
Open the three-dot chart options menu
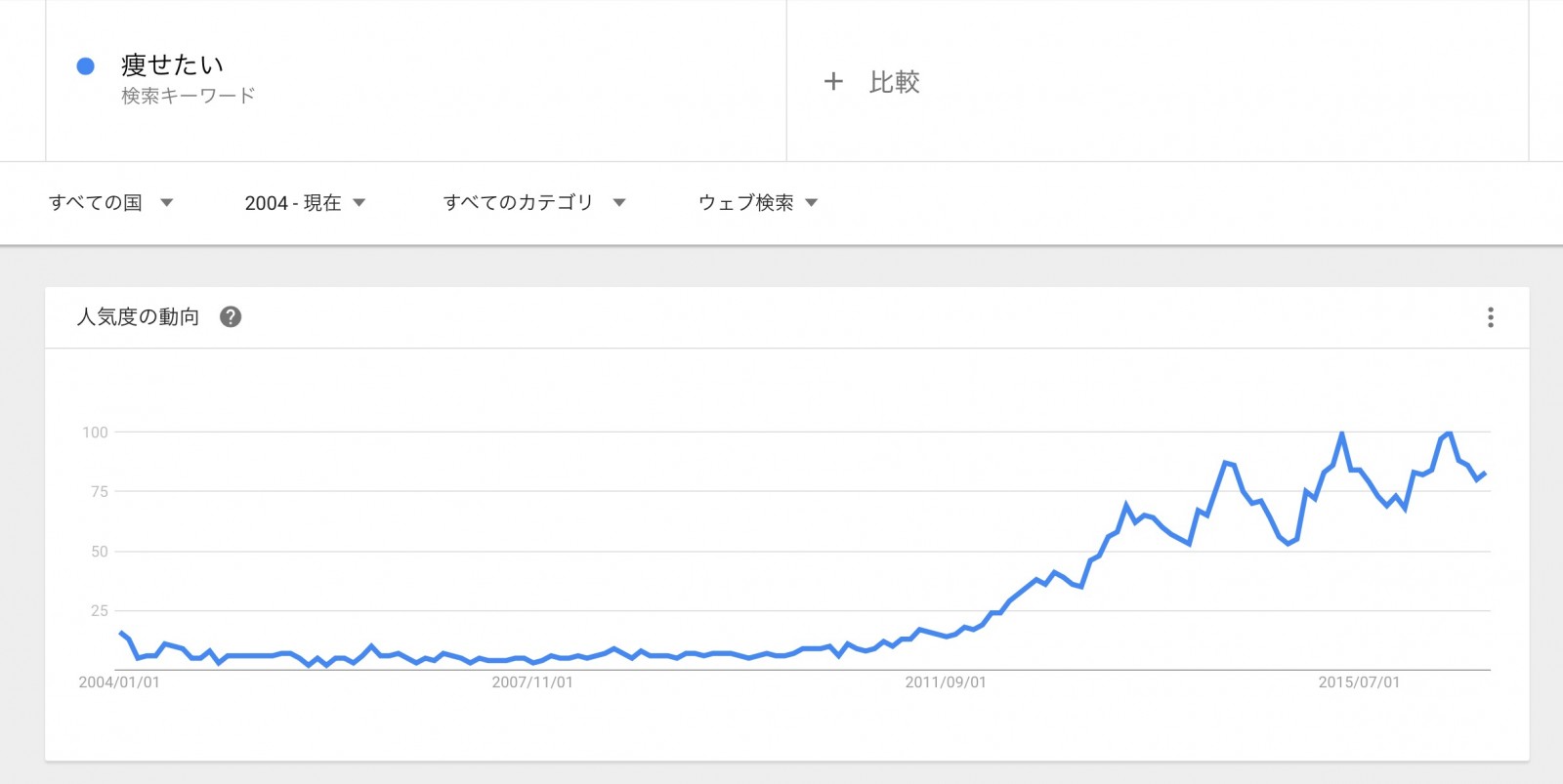pyautogui.click(x=1490, y=317)
